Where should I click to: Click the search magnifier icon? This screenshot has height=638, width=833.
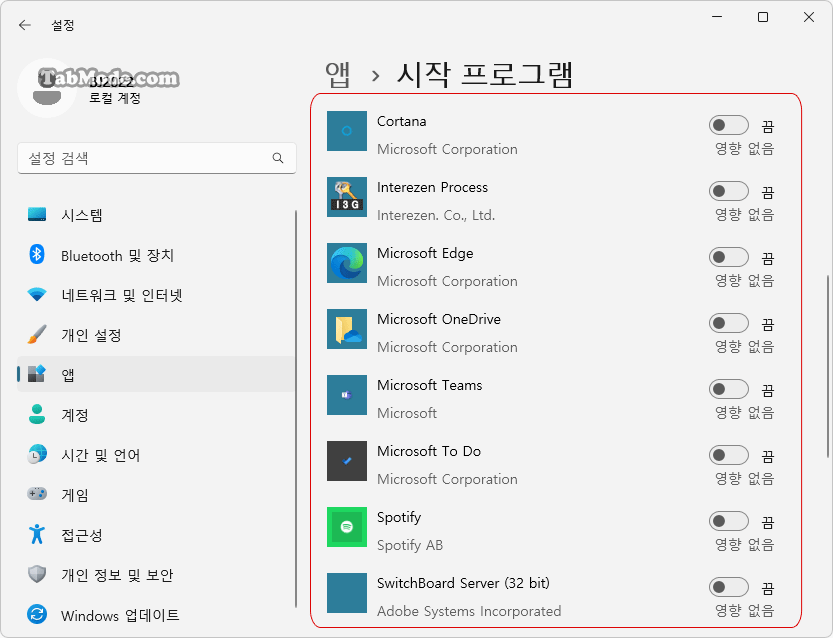tap(278, 158)
